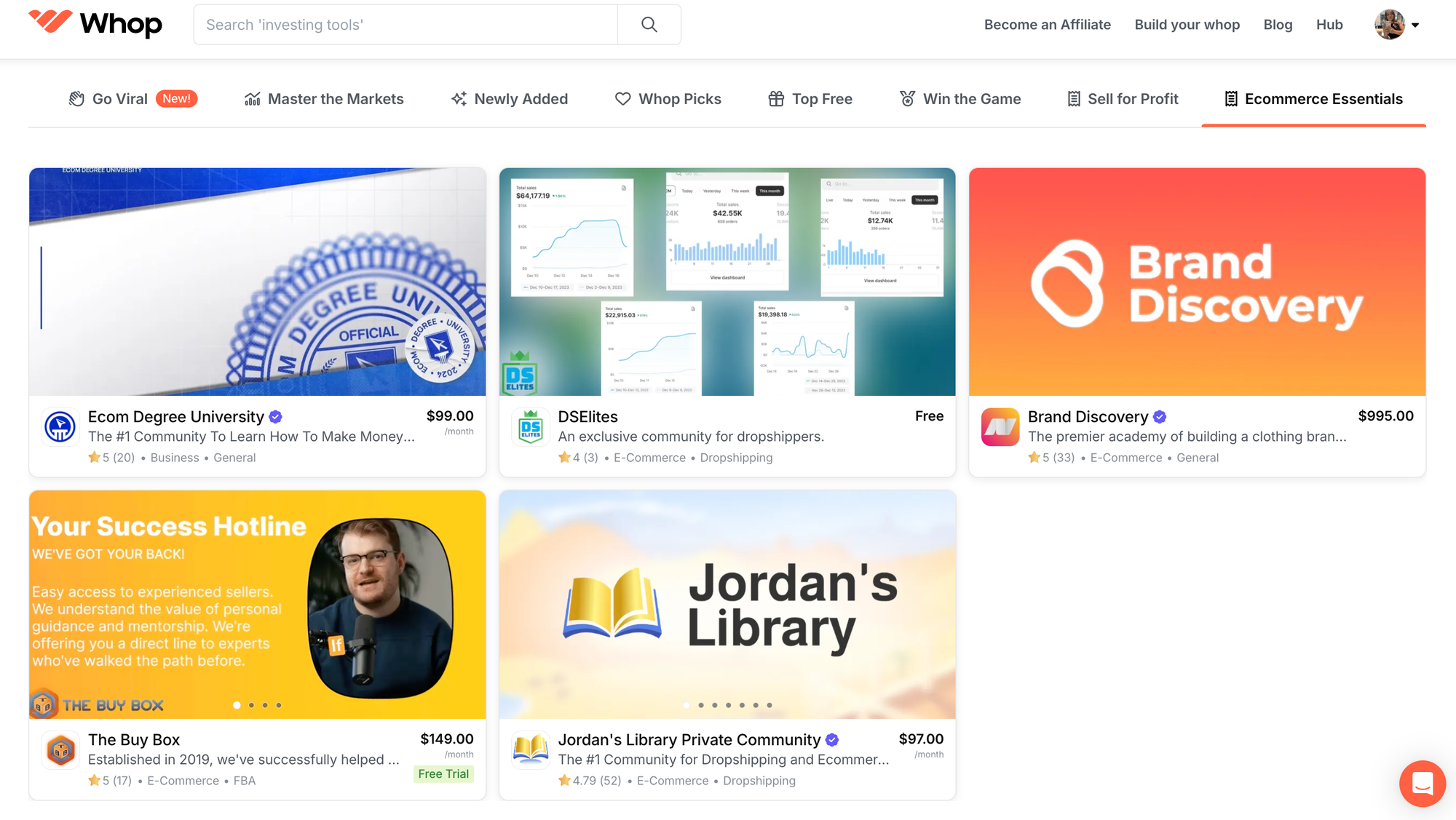Click Jordan's Library book icon
Viewport: 1456px width, 820px height.
(530, 750)
